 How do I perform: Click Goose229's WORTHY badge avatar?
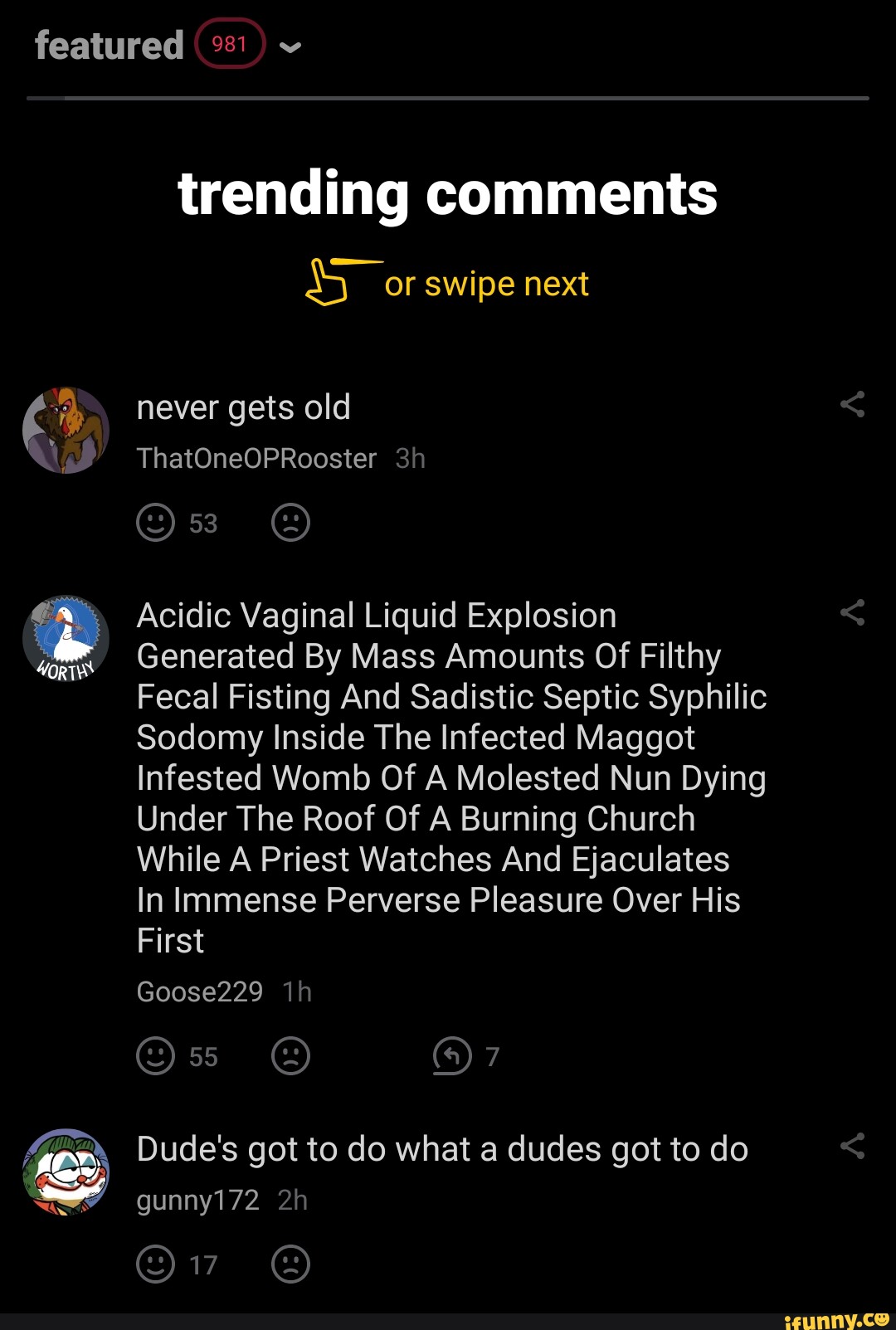pos(65,637)
